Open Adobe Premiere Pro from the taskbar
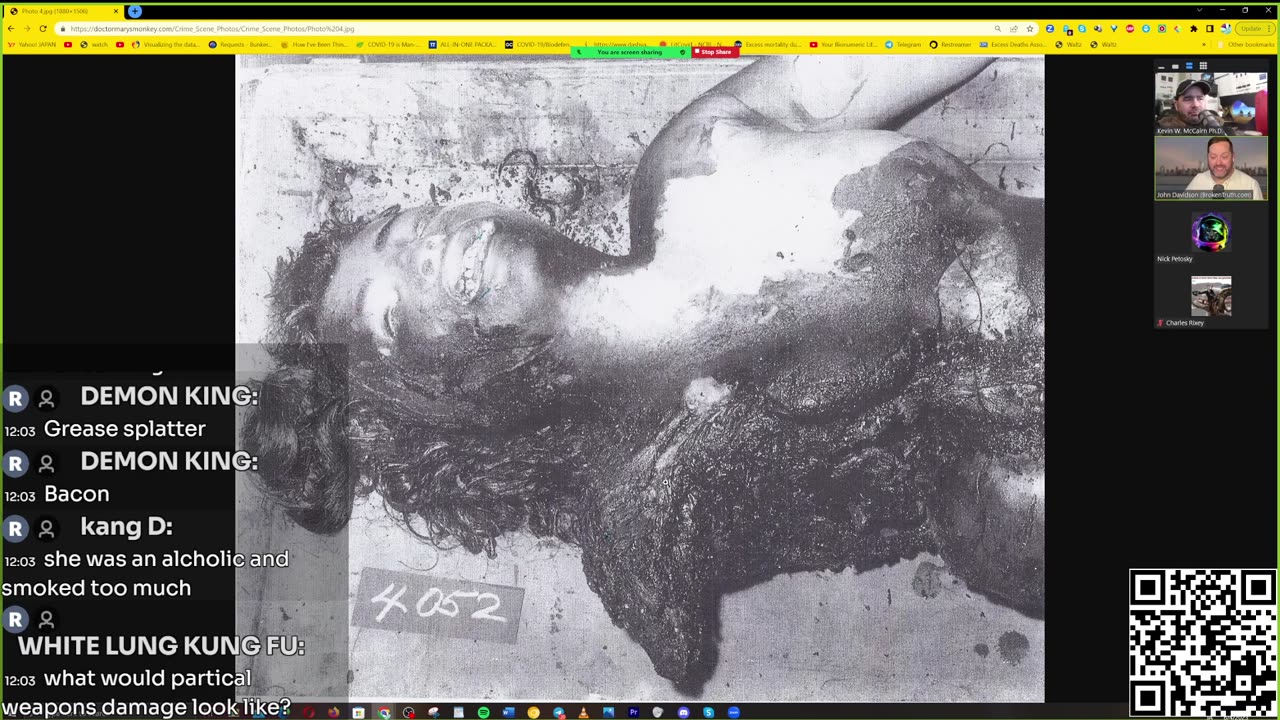 click(633, 712)
